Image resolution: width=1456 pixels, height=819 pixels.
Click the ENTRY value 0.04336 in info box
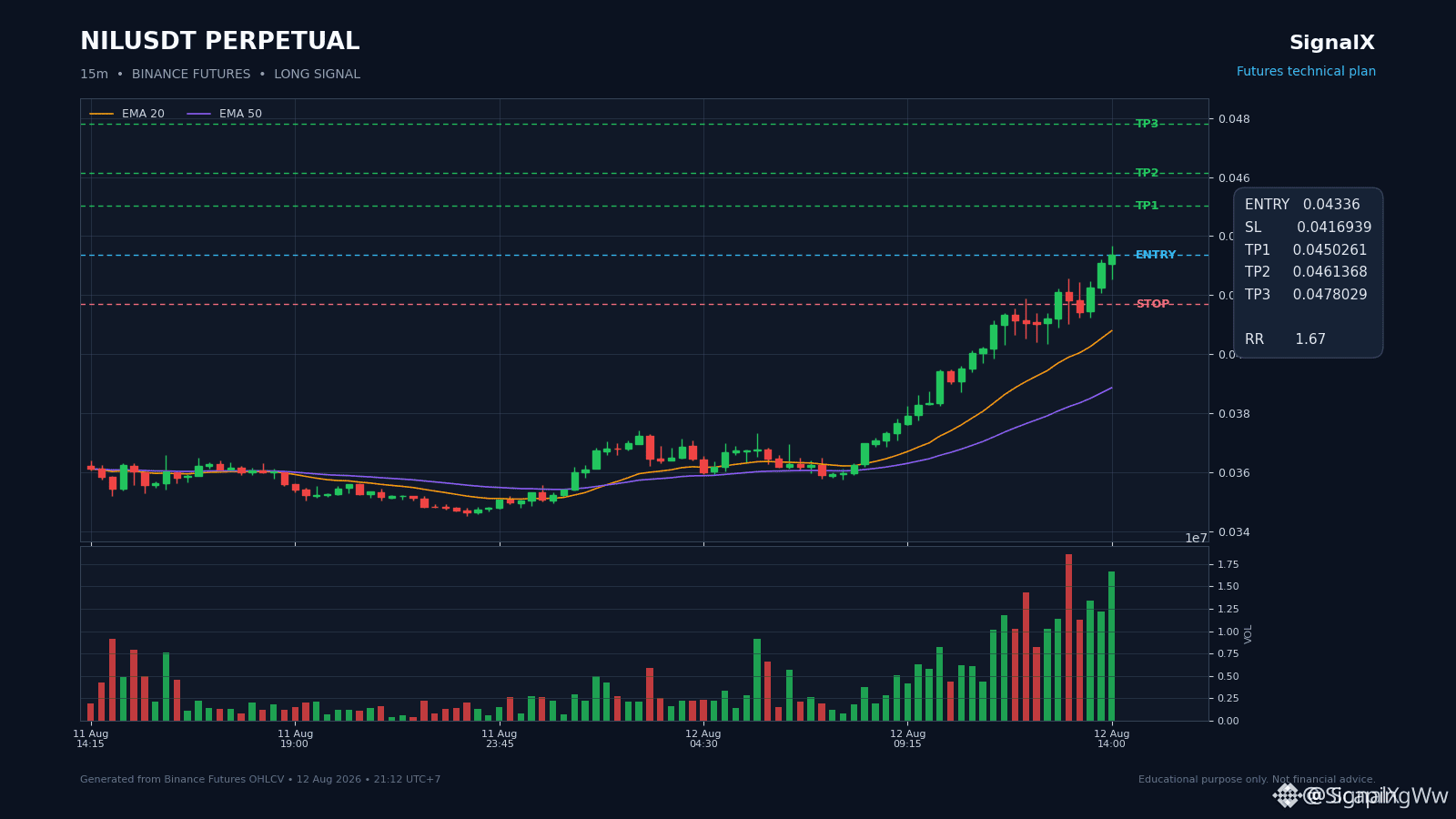tap(1331, 206)
